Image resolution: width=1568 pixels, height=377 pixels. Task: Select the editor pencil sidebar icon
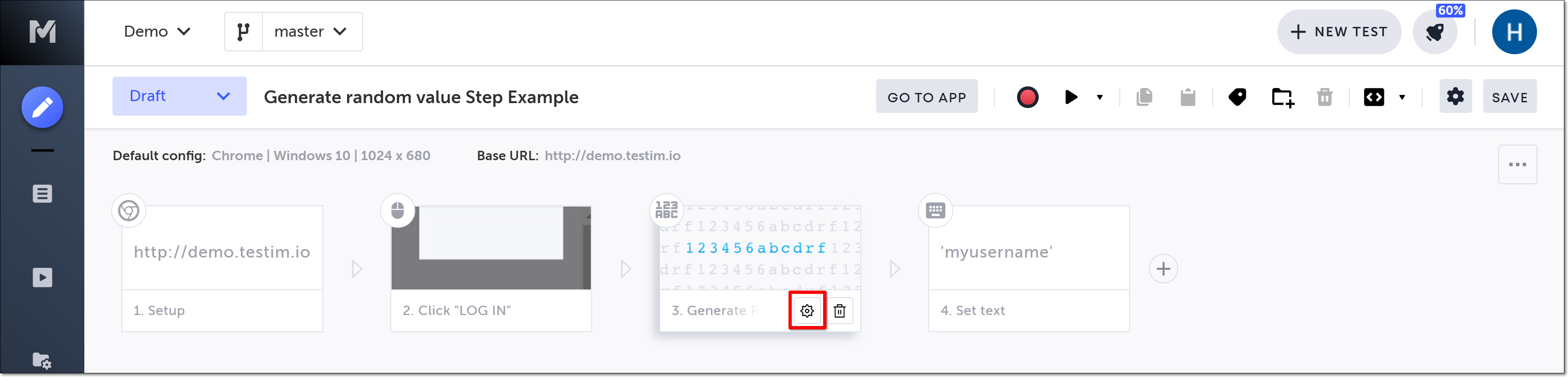point(42,108)
